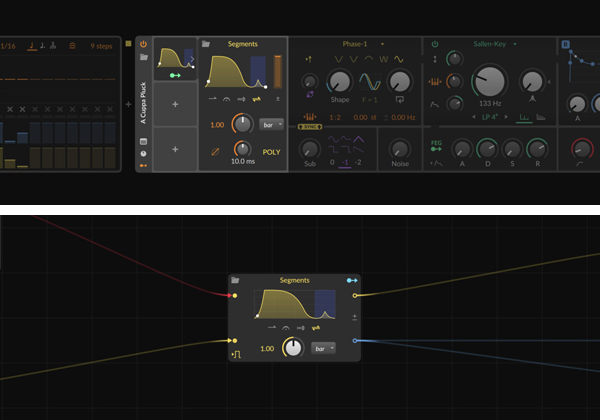Click the remote controls knob icon in sidebar
The width and height of the screenshot is (600, 420).
click(143, 153)
